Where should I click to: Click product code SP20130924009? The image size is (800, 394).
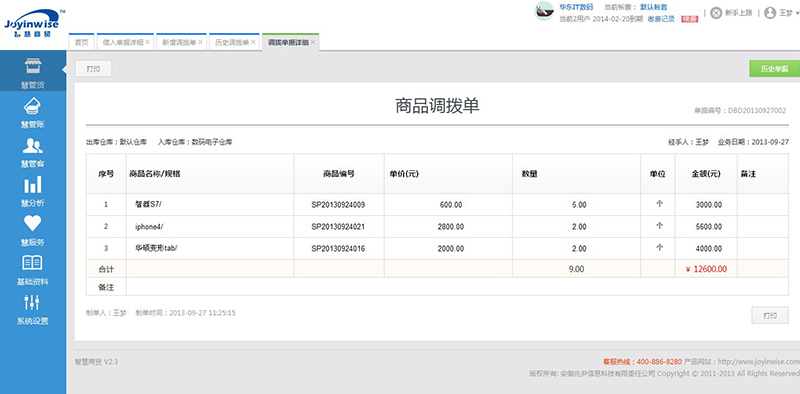tap(338, 205)
